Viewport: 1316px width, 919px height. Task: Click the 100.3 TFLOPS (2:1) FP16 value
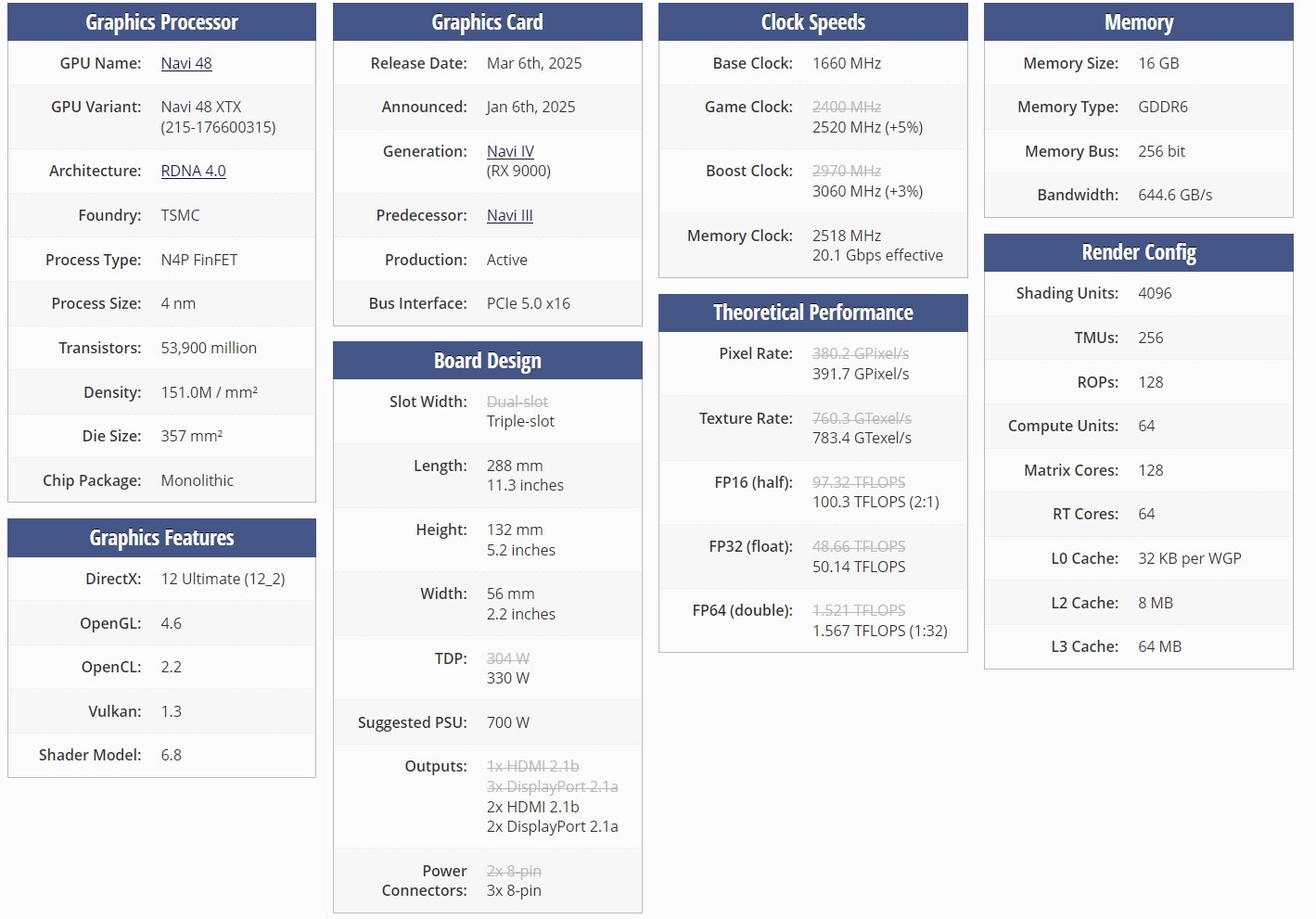pos(875,502)
